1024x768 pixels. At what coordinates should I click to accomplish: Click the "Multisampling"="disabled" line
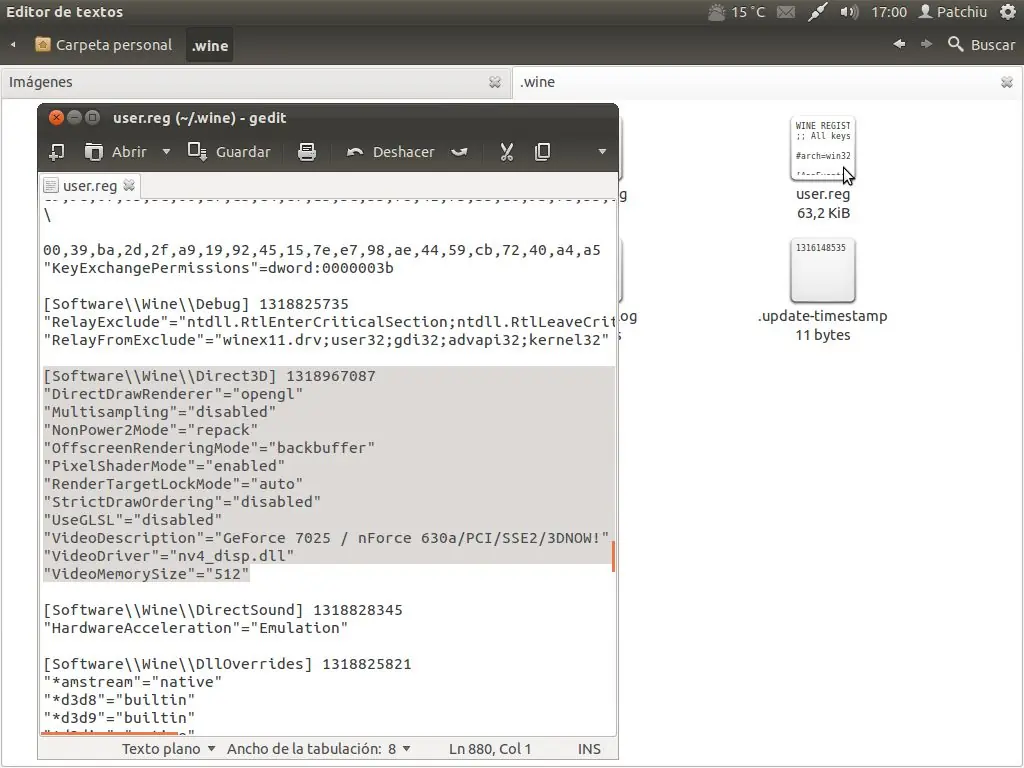coord(159,412)
